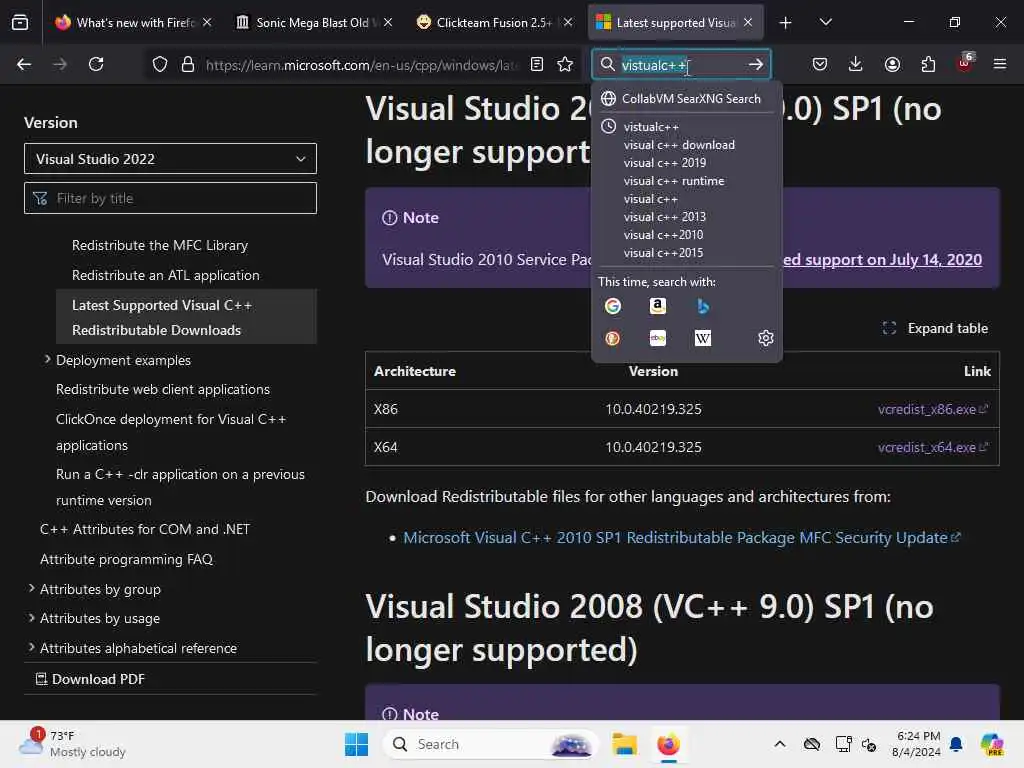Open Extensions puzzle icon
Screen dimensions: 1024x768
(928, 64)
